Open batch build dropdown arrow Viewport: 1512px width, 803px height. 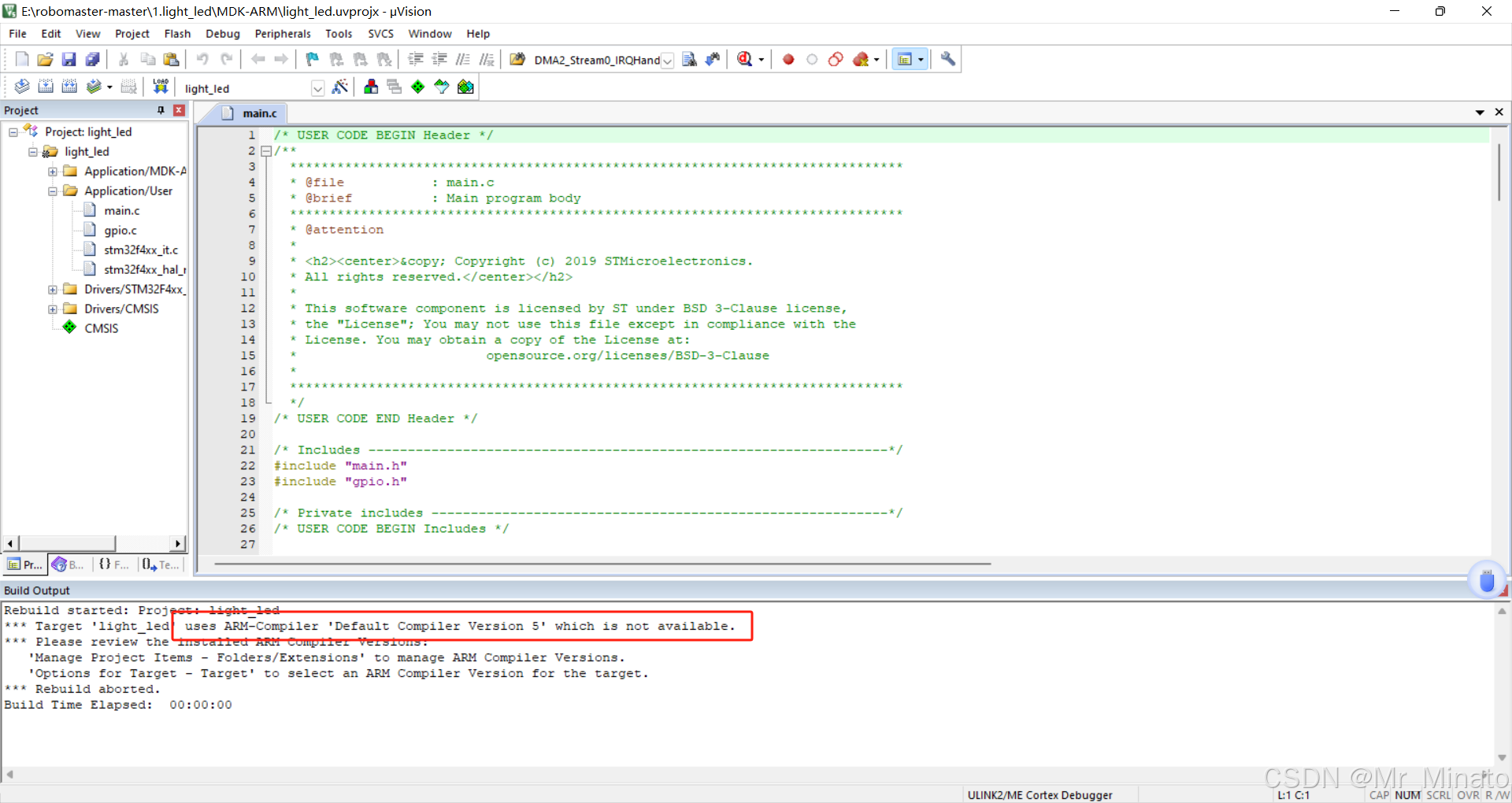pos(109,87)
